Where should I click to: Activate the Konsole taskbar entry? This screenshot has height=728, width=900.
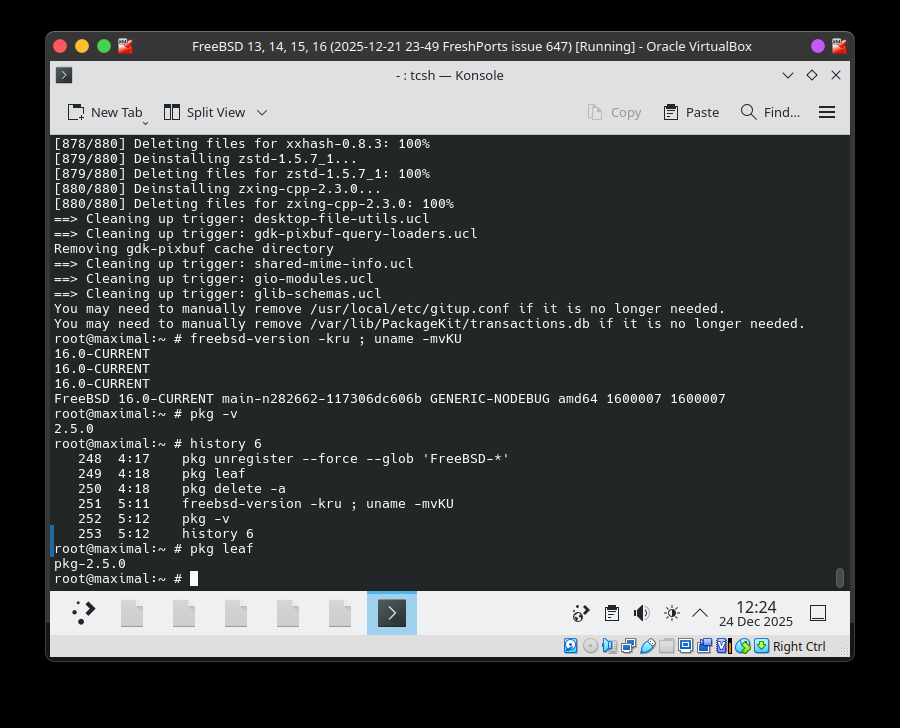(x=392, y=613)
